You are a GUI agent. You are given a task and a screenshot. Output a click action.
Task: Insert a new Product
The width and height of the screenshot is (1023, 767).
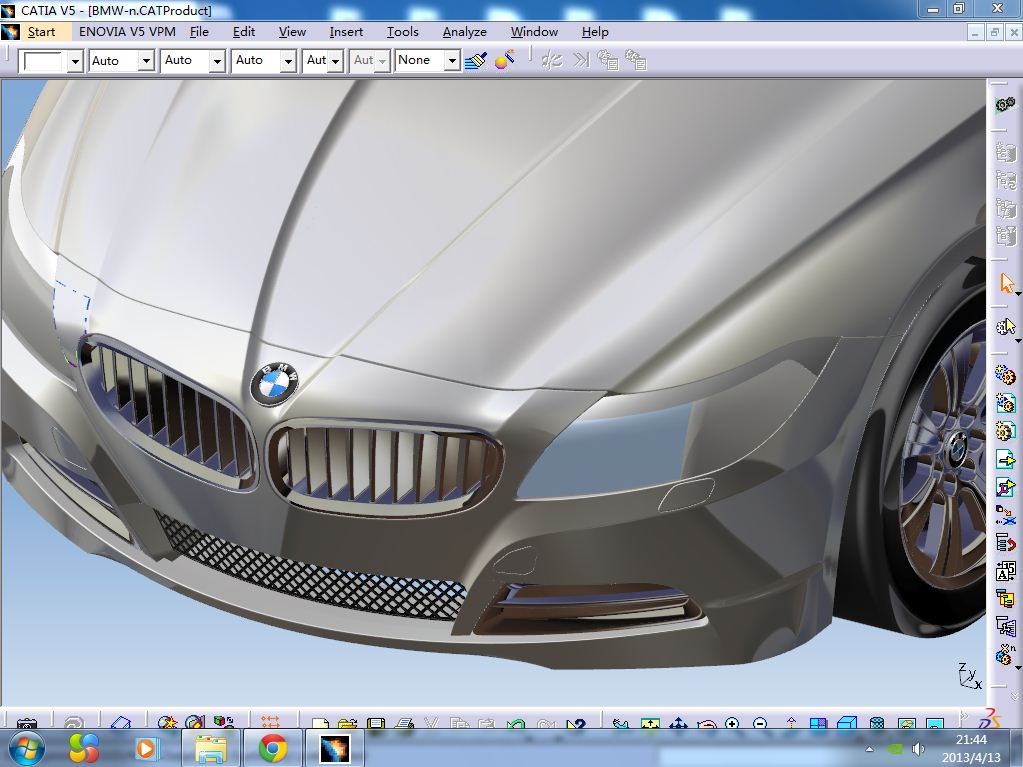pos(1005,403)
